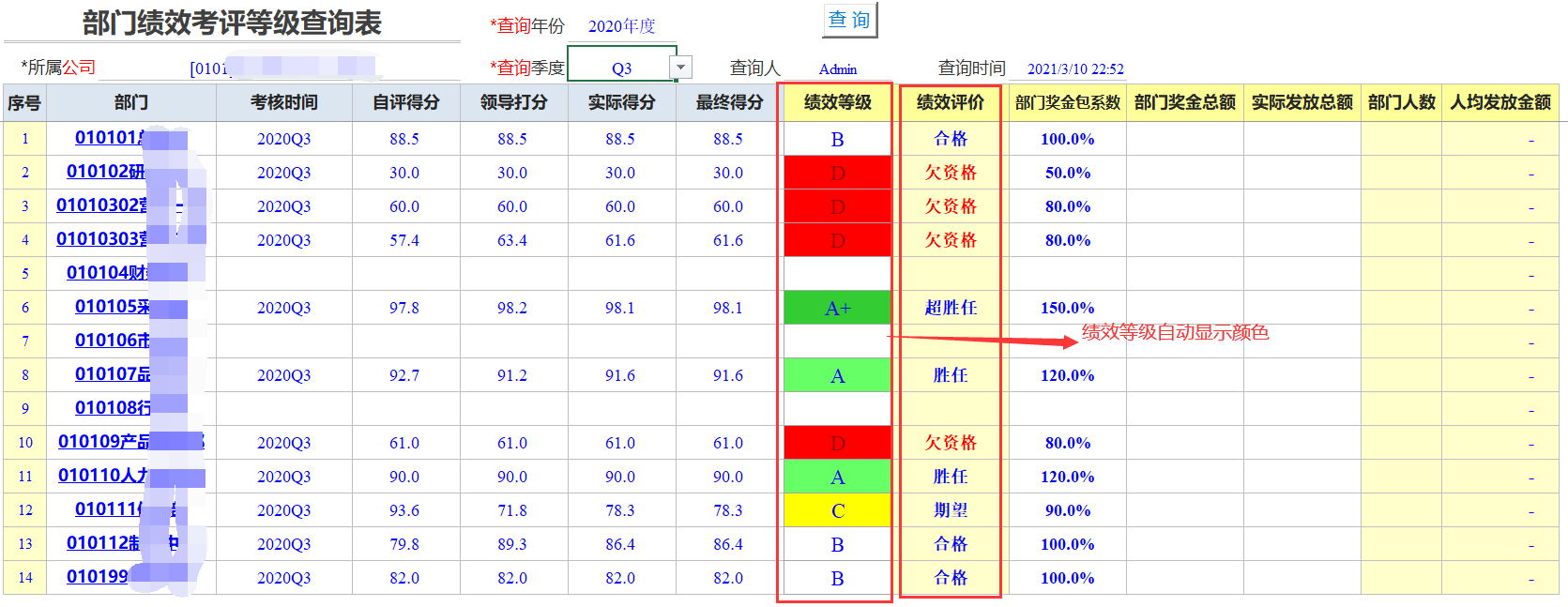The width and height of the screenshot is (1568, 607).
Task: Open the 查询季度 dropdown arrow
Action: click(681, 68)
